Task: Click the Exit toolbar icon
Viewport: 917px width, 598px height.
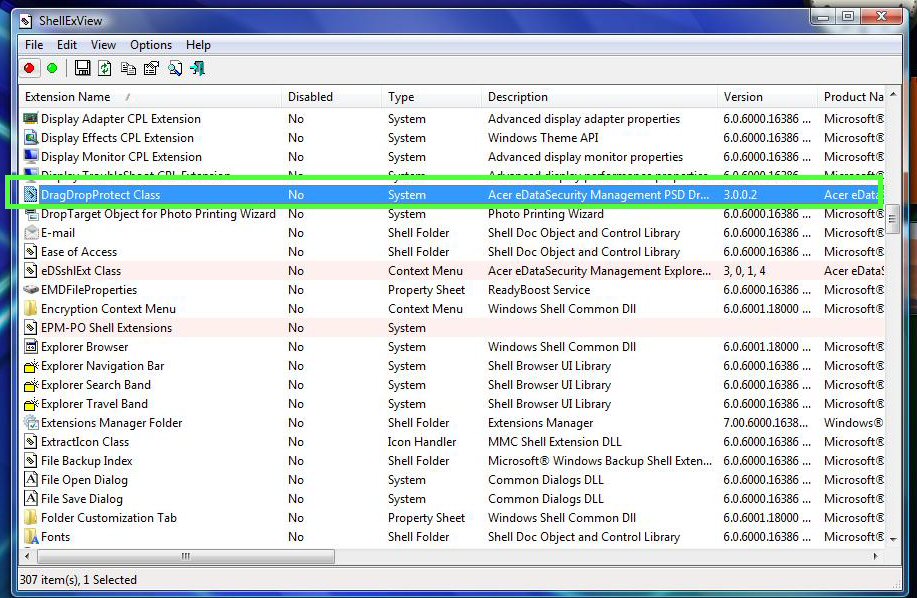Action: click(198, 68)
